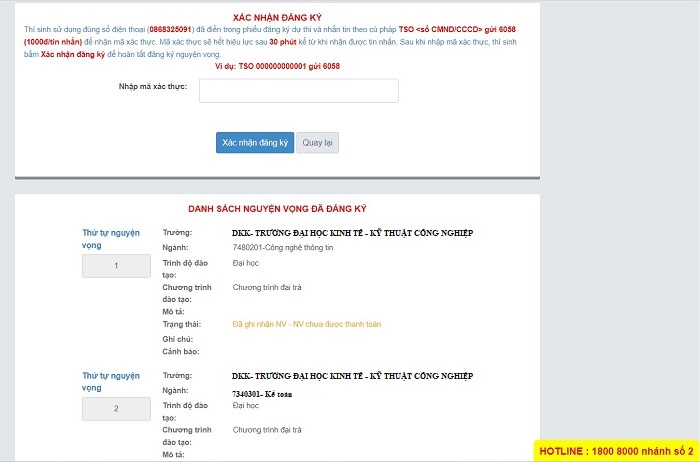Click the "DANH SÁCH NGUYỆN VỌNG ĐÃ ĐĂNG KÝ" heading
The height and width of the screenshot is (462, 700).
(x=277, y=209)
